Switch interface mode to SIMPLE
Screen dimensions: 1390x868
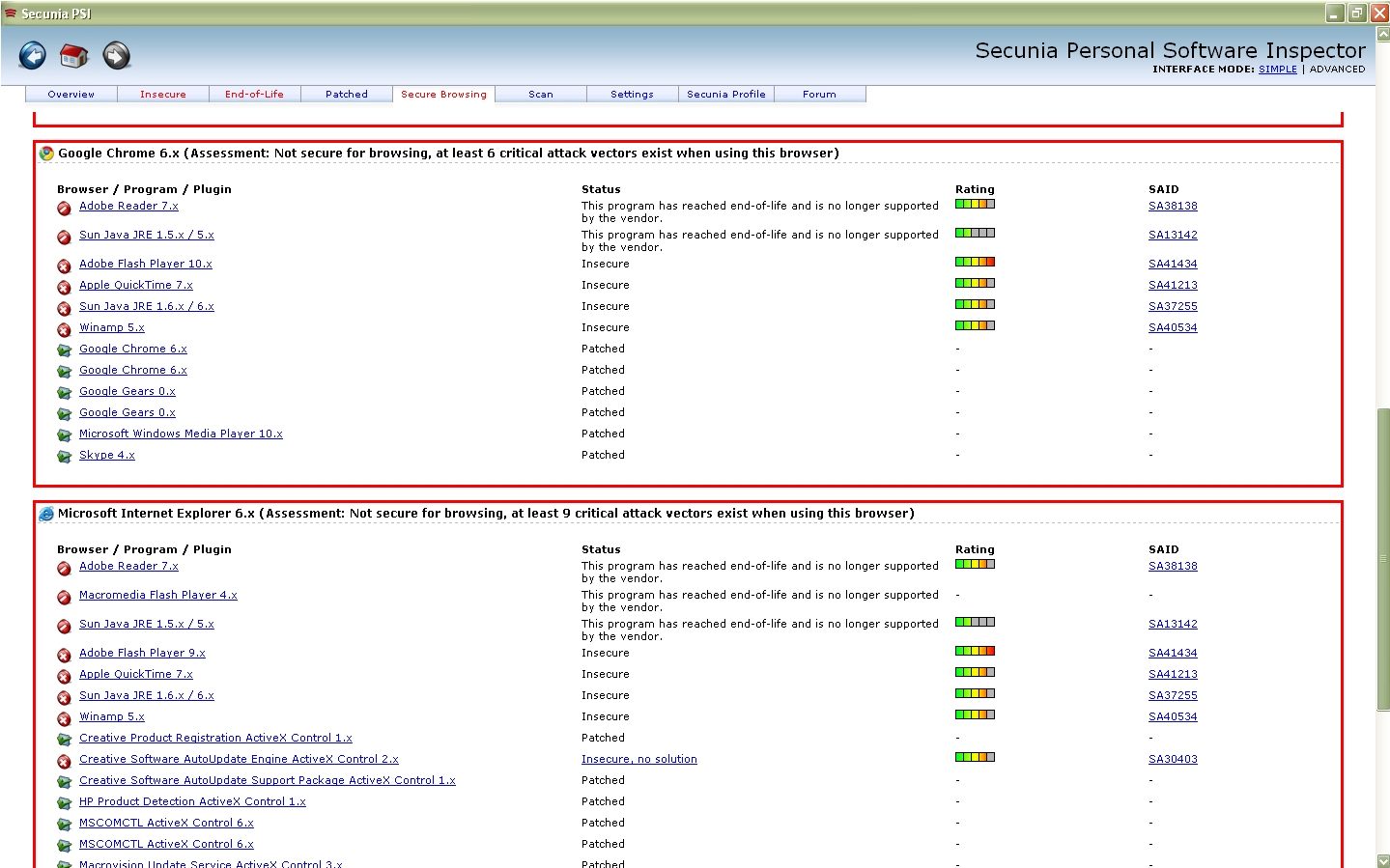(x=1277, y=70)
